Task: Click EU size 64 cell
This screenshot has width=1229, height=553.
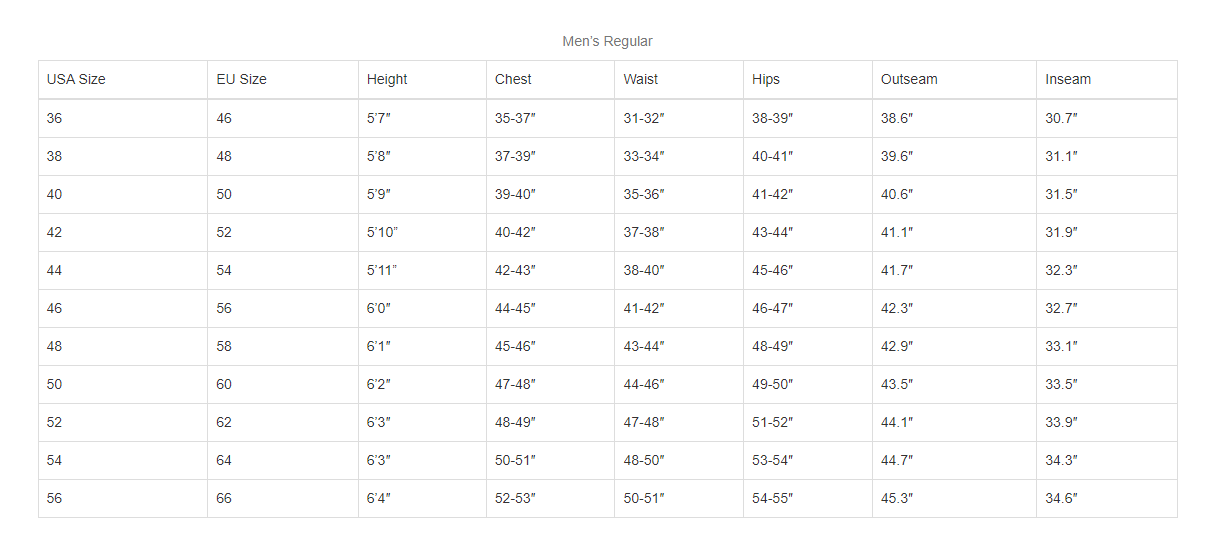Action: [x=224, y=460]
